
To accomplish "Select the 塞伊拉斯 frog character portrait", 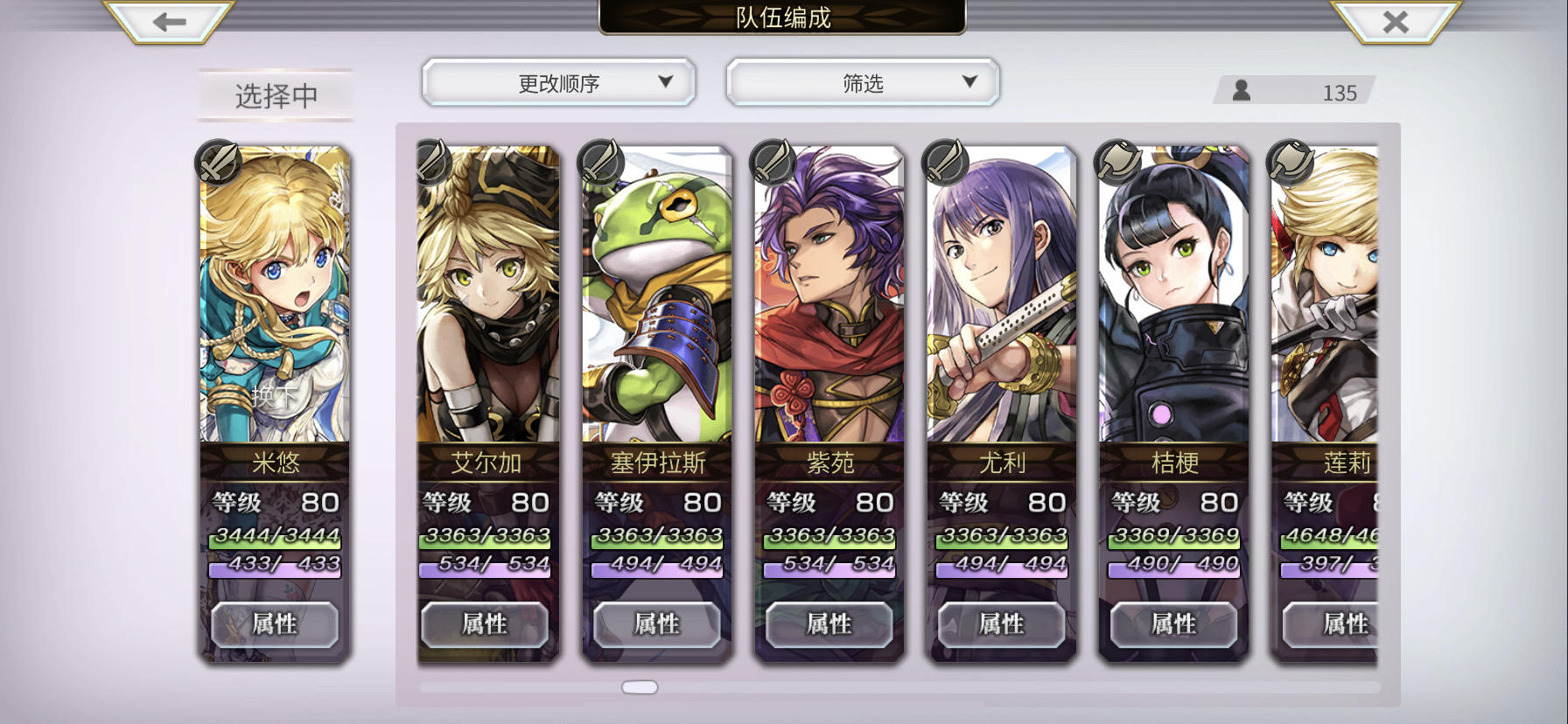I will tap(656, 294).
